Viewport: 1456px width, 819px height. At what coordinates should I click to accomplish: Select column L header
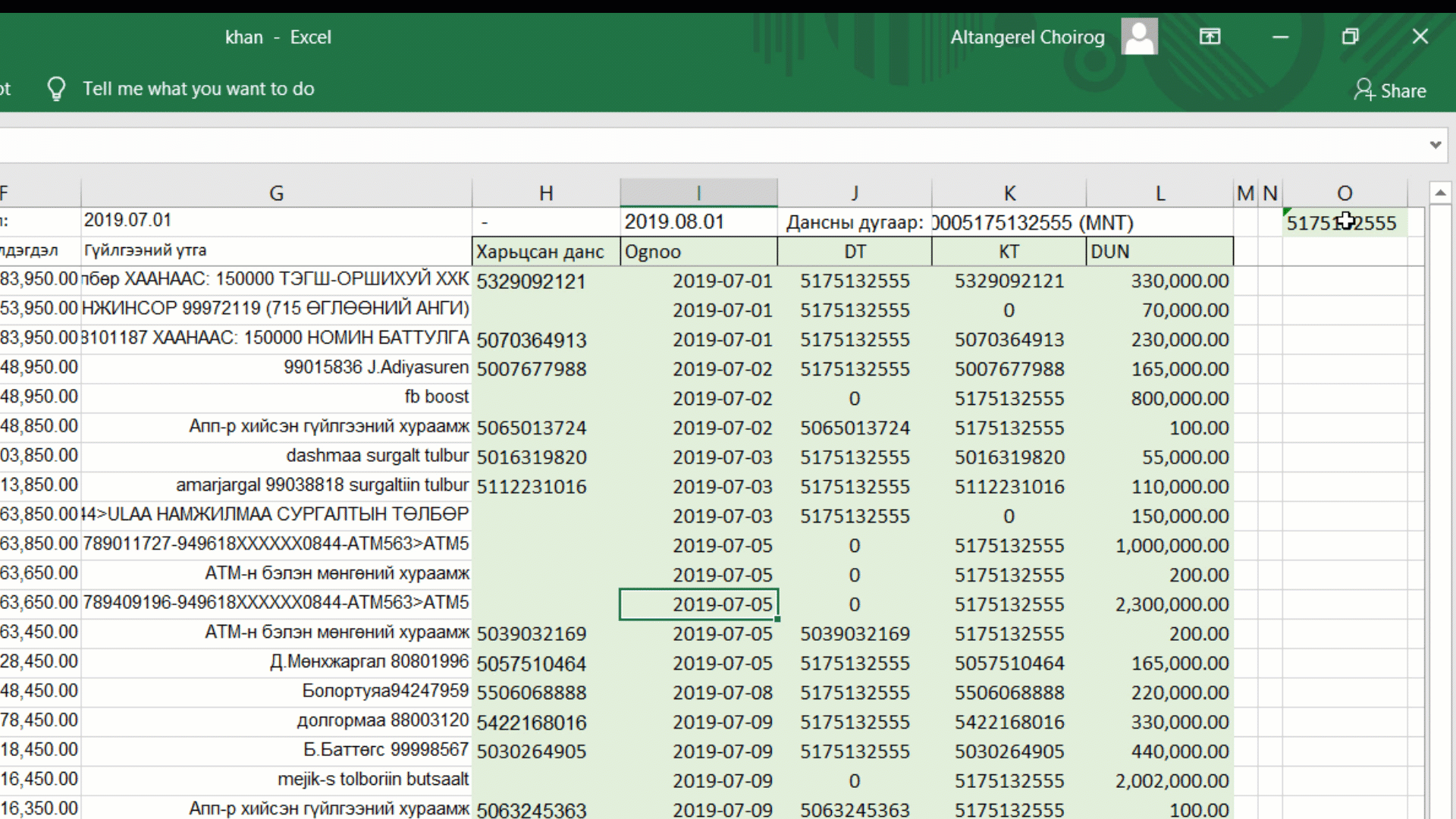tap(1159, 193)
